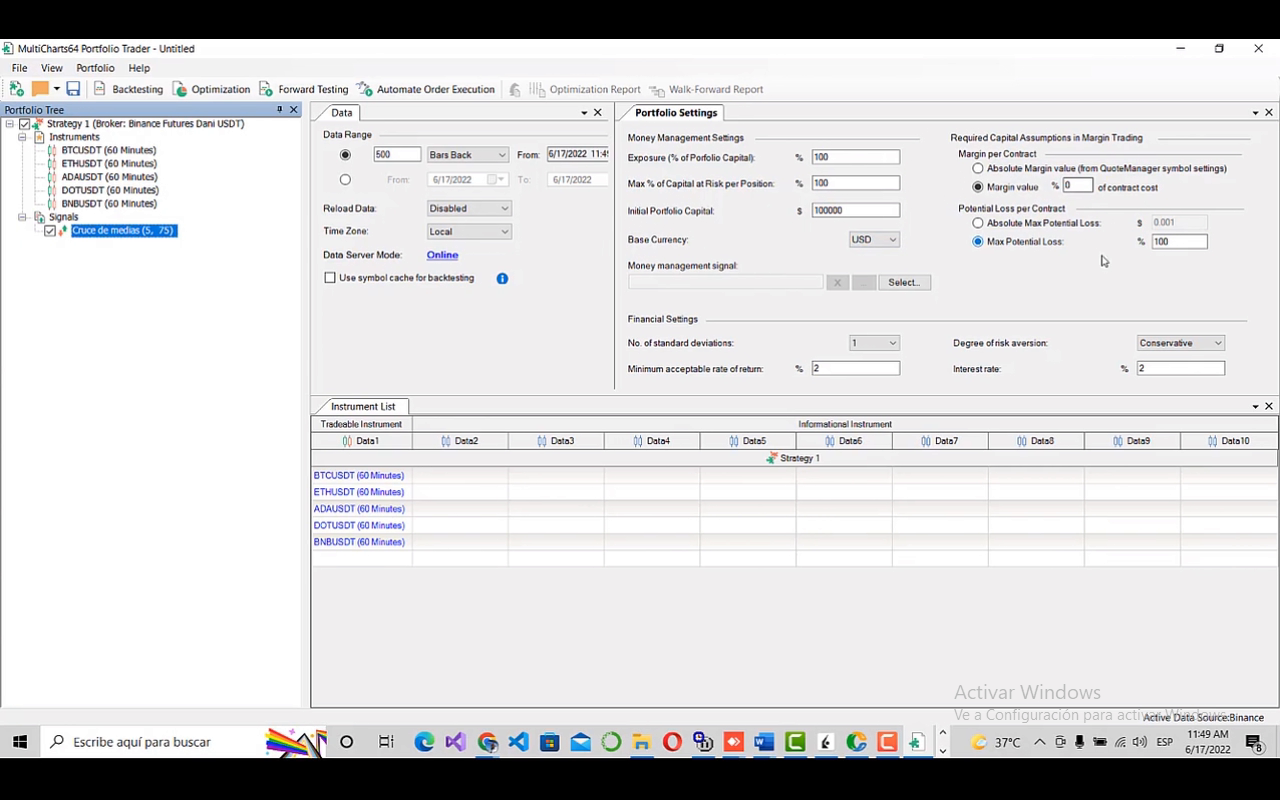This screenshot has width=1280, height=800.
Task: Open the Walk-Forward Report toolbar item
Action: click(x=706, y=89)
